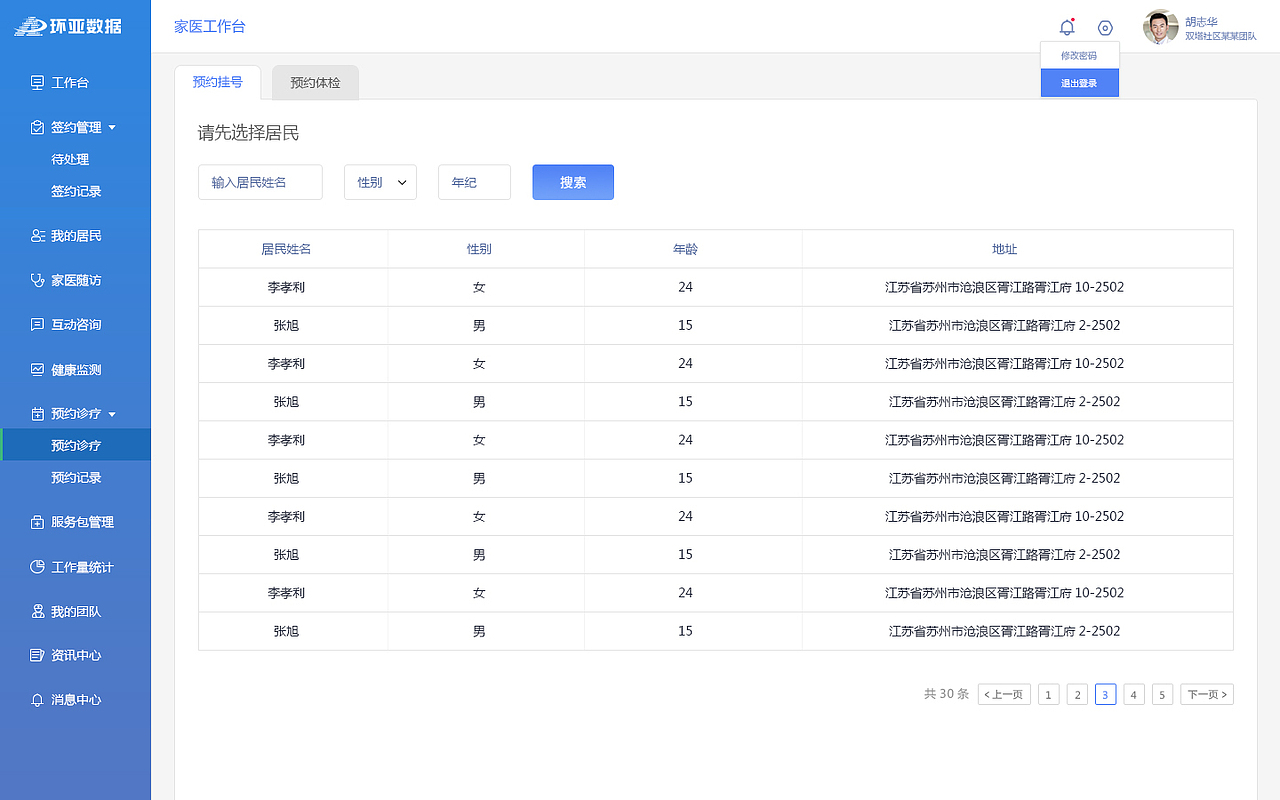
Task: Click the 地址 column header
Action: (x=1004, y=249)
